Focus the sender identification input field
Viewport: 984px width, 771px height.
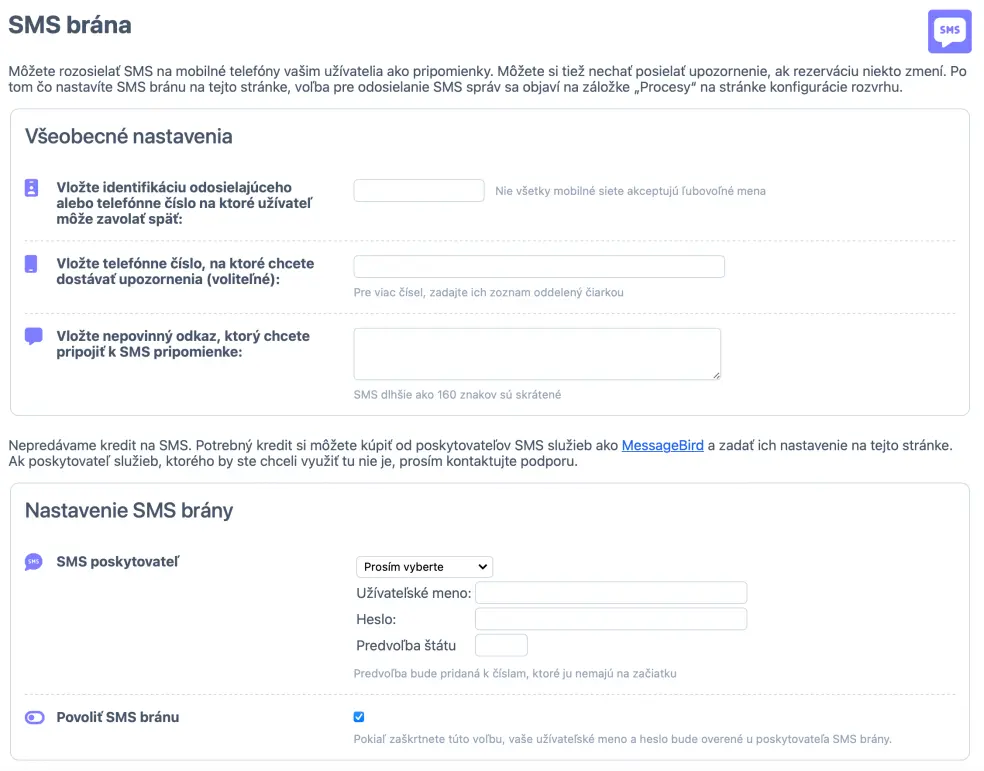418,190
